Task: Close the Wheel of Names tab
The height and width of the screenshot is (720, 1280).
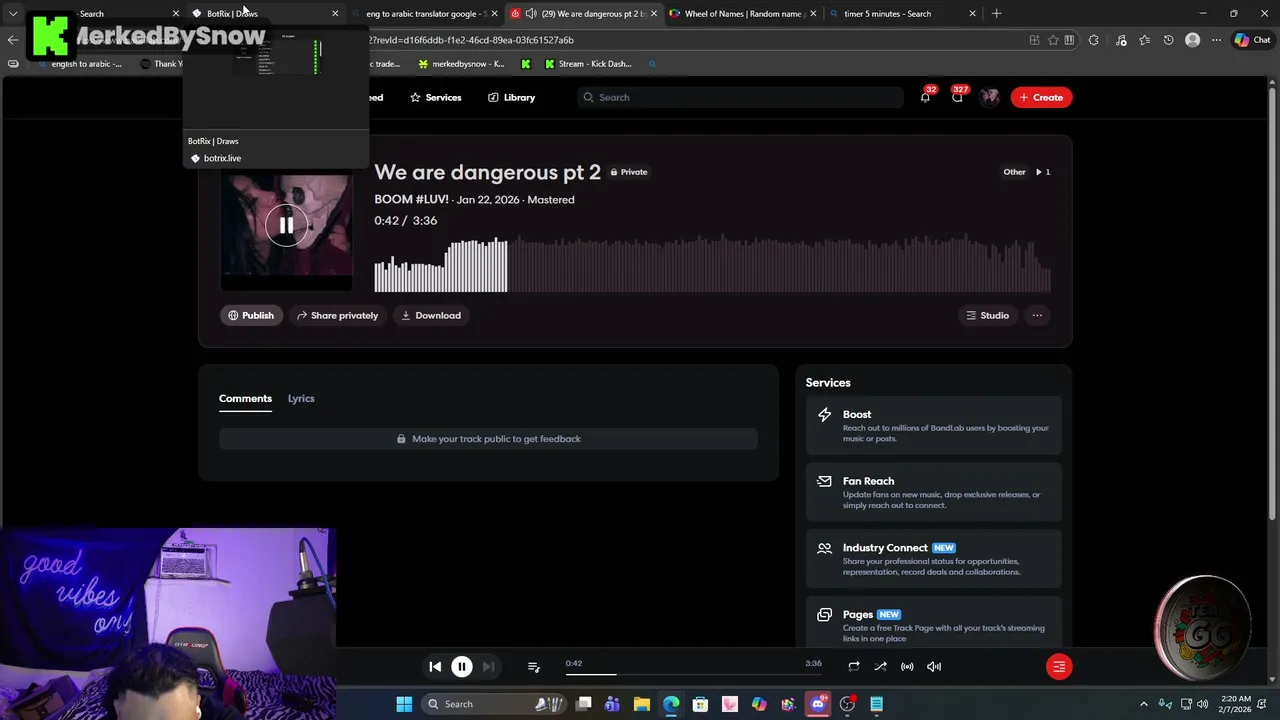Action: [x=813, y=13]
